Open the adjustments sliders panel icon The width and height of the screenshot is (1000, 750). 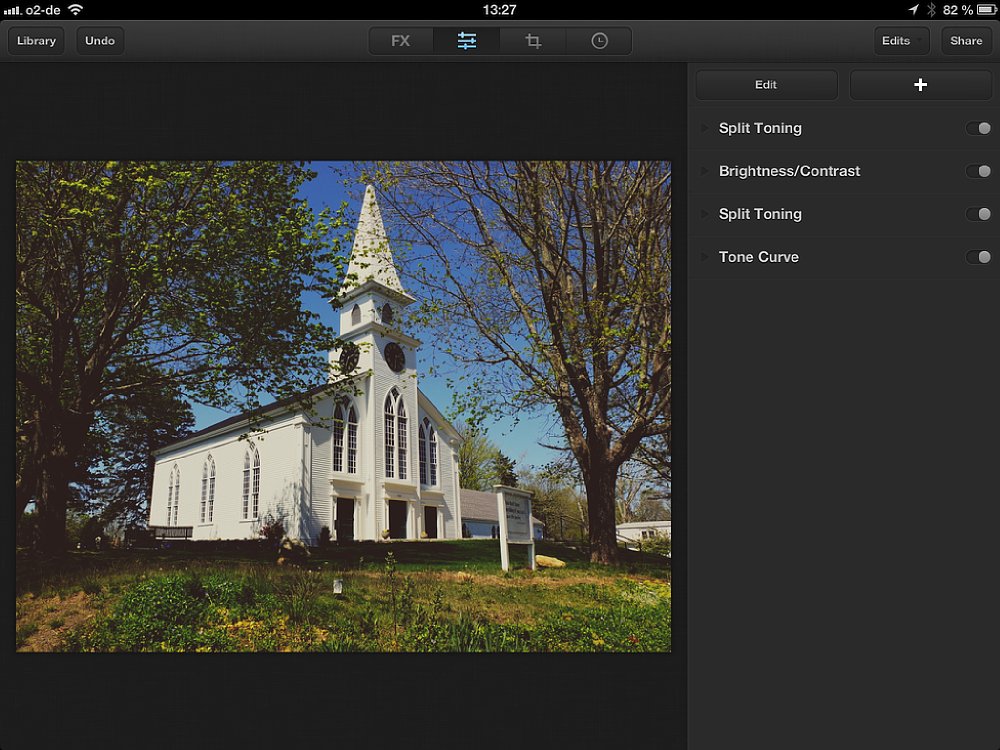click(467, 41)
